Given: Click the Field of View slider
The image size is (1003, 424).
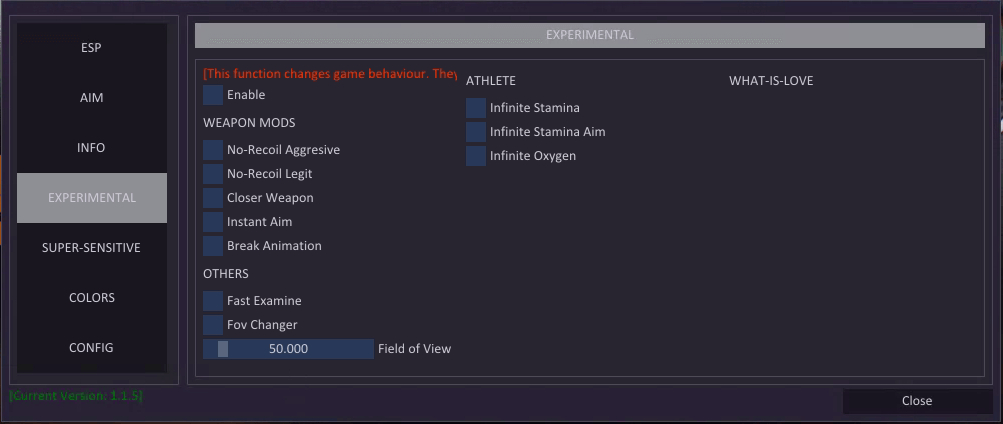Looking at the screenshot, I should 288,349.
